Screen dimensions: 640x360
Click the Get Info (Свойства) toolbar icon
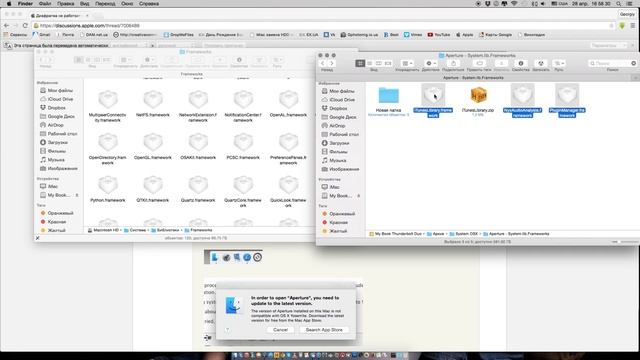(x=521, y=63)
